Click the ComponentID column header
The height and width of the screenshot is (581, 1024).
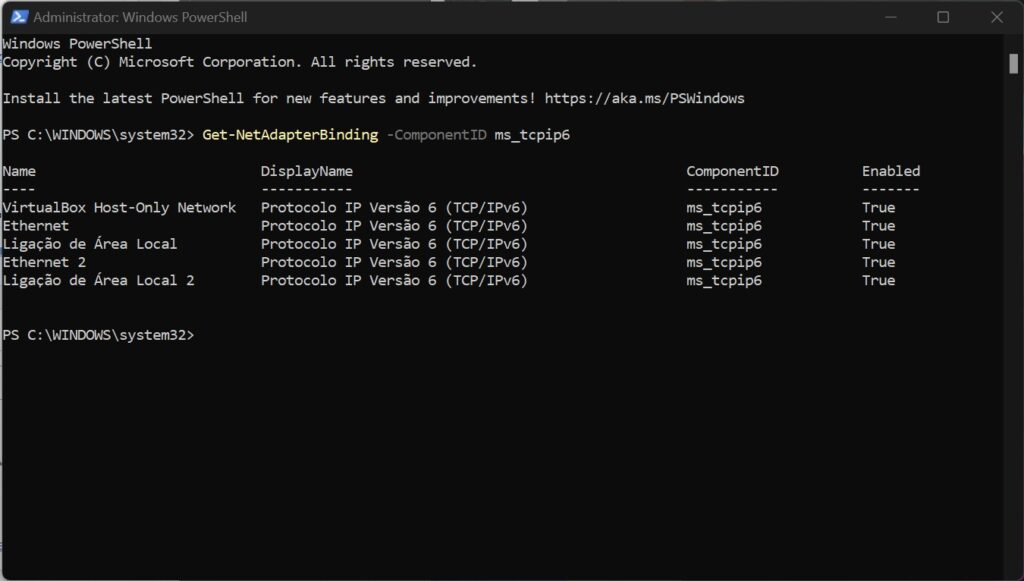tap(731, 171)
